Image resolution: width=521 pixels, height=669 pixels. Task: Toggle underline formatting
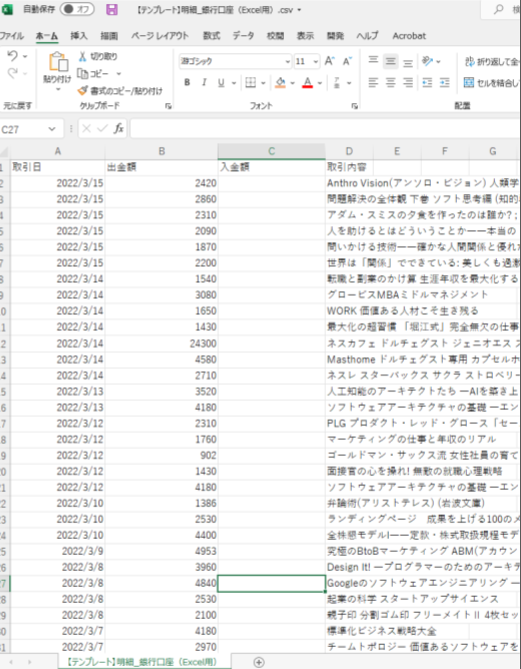point(221,82)
